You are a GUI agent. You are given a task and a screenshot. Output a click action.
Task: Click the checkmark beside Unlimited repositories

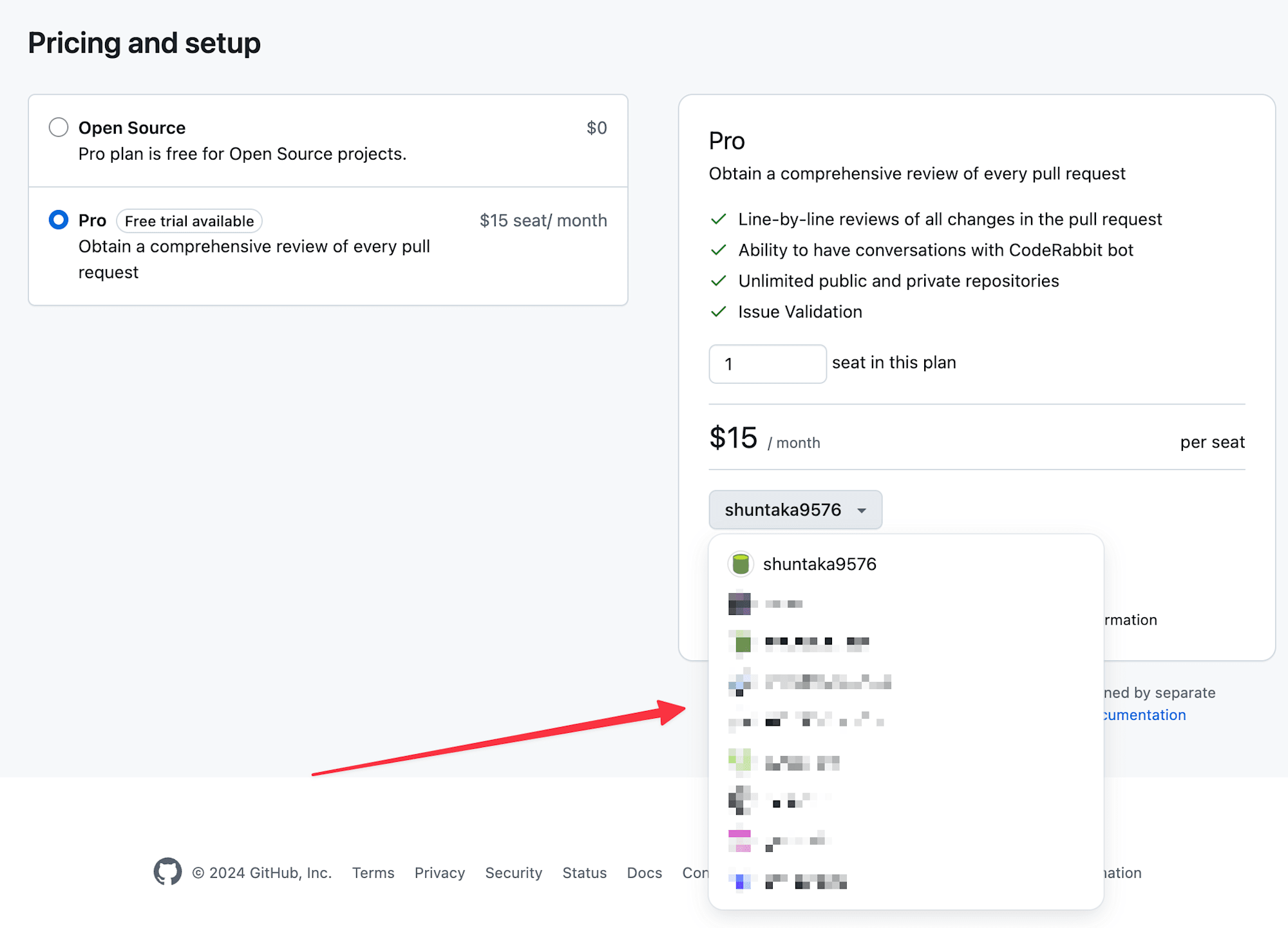[719, 281]
